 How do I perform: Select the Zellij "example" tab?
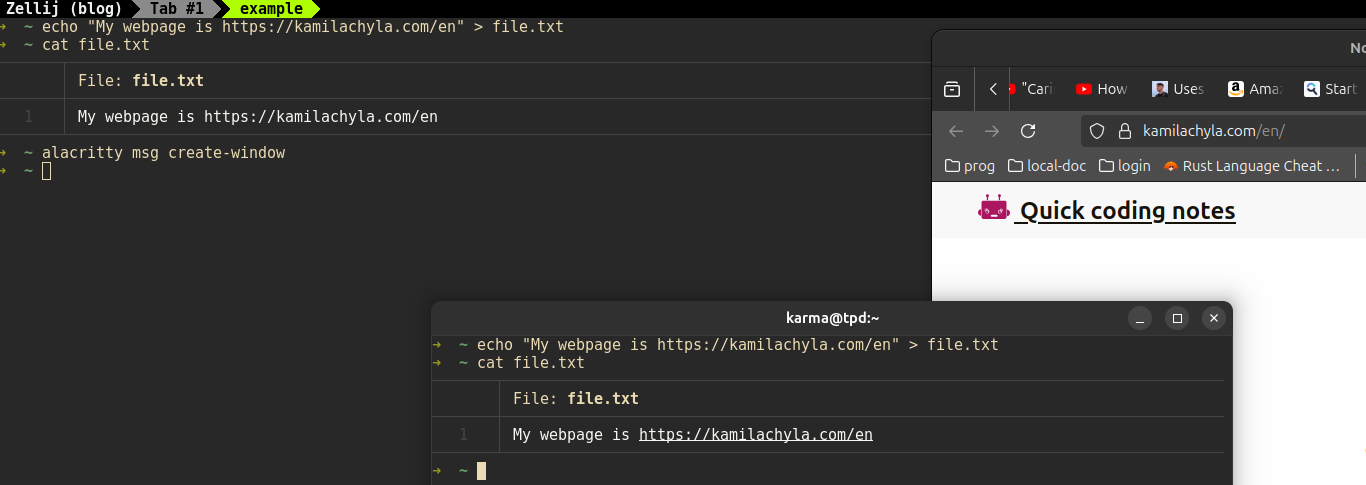(270, 9)
